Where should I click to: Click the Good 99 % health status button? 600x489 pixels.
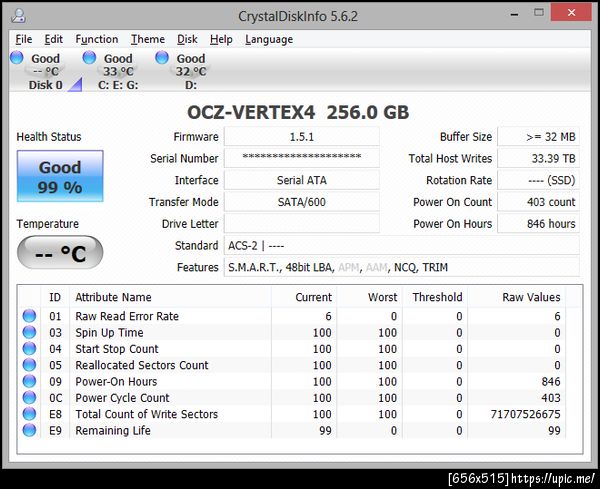pyautogui.click(x=60, y=176)
